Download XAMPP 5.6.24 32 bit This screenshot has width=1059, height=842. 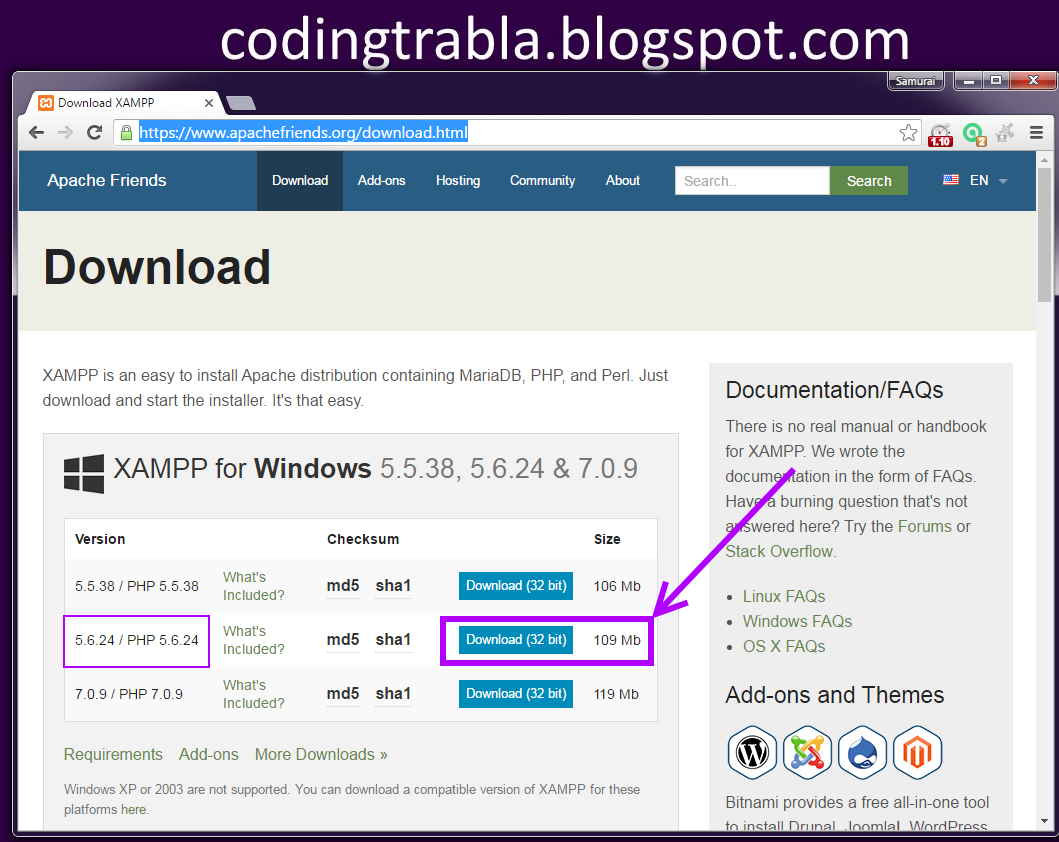tap(516, 639)
